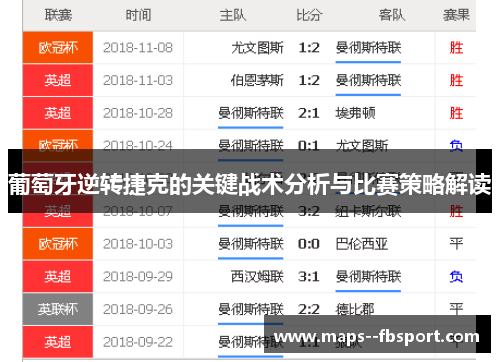Open away team 巴伦西亚
500x362 pixels.
click(362, 244)
